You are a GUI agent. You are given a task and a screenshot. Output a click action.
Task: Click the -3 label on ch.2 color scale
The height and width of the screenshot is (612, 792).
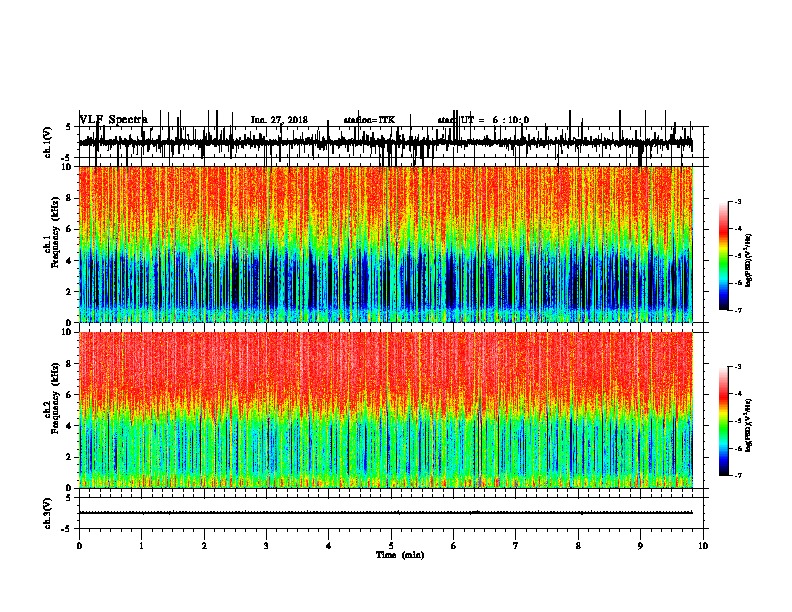[x=737, y=367]
